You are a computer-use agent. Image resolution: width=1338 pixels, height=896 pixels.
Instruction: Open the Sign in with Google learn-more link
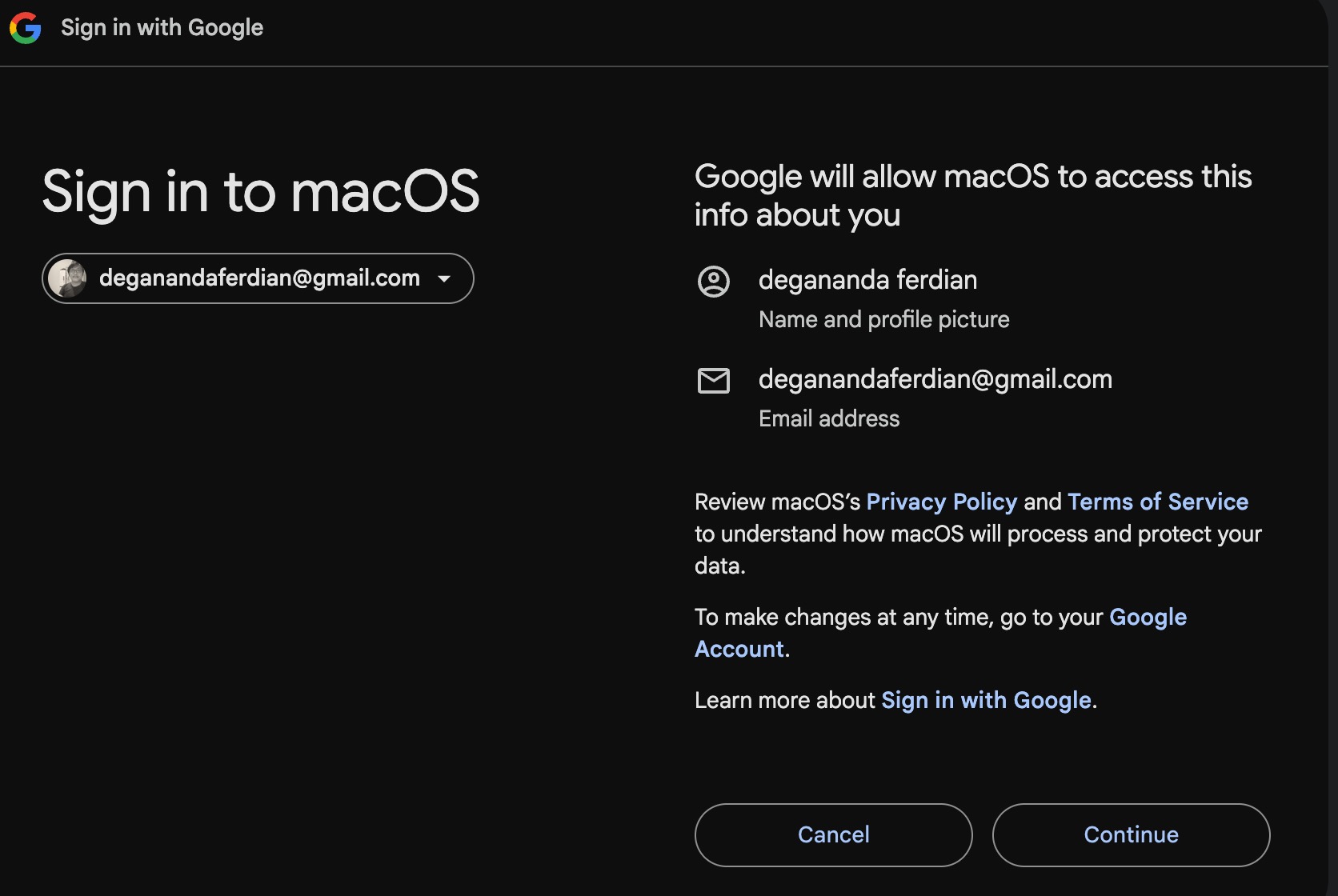coord(986,701)
